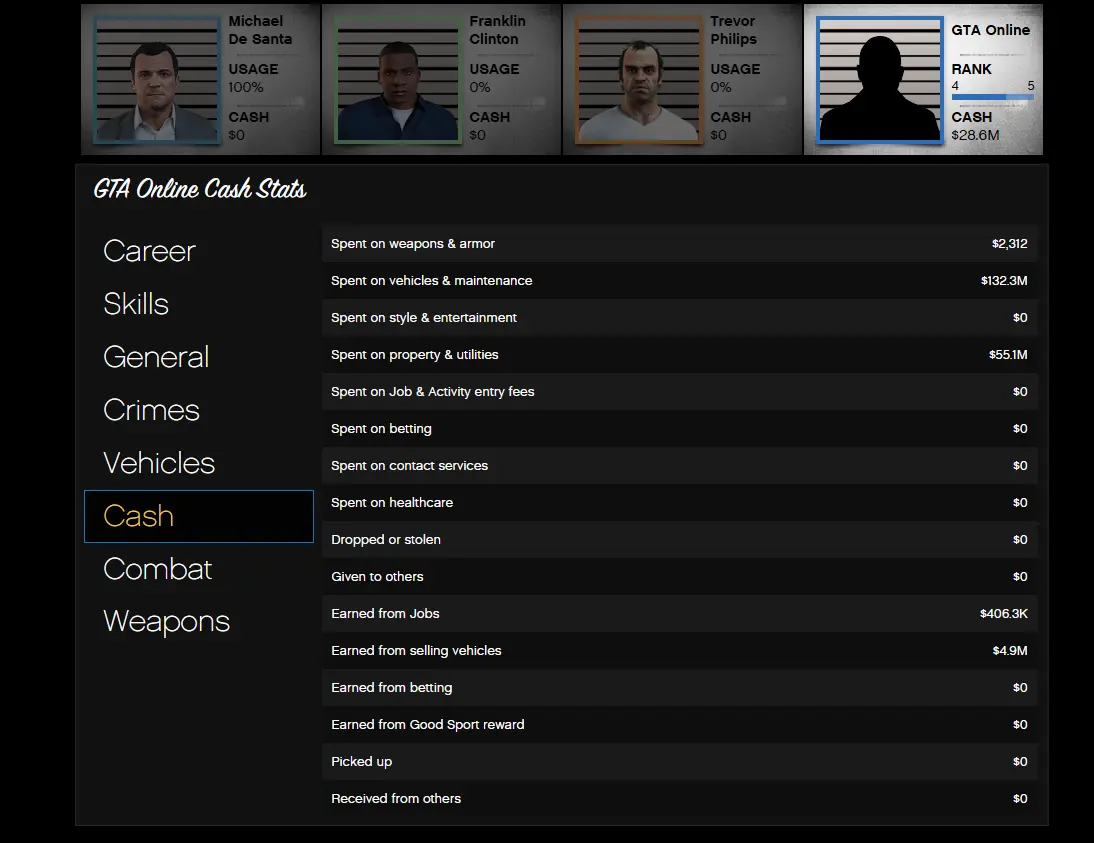This screenshot has width=1094, height=843.
Task: Select Dropped or stolen row
Action: click(680, 539)
